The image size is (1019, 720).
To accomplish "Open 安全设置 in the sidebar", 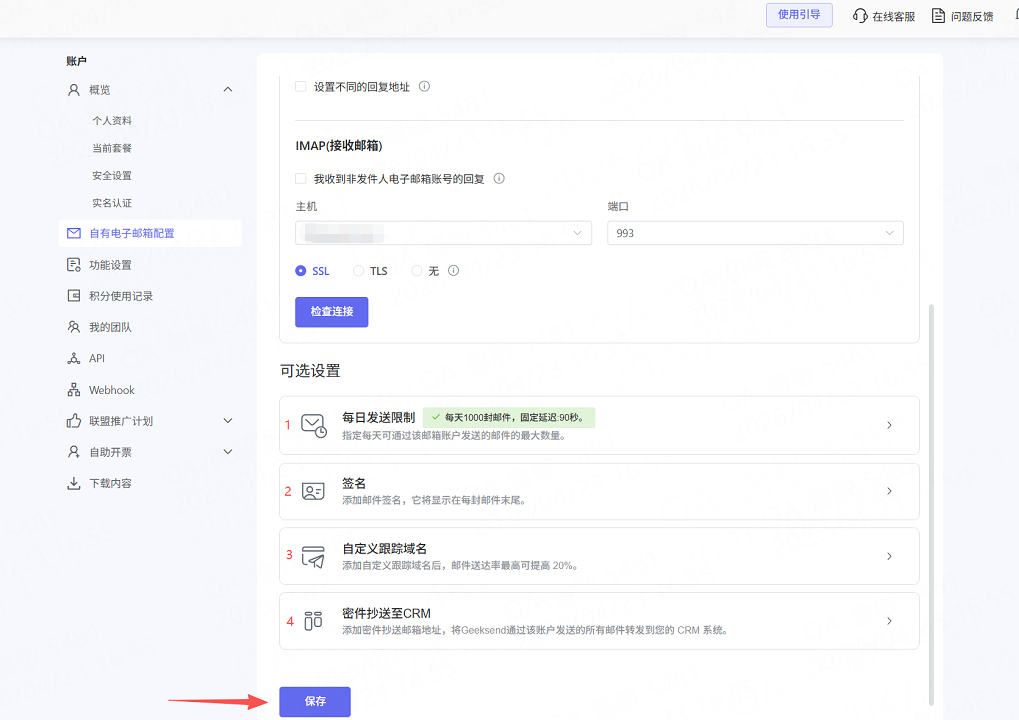I will tap(112, 175).
